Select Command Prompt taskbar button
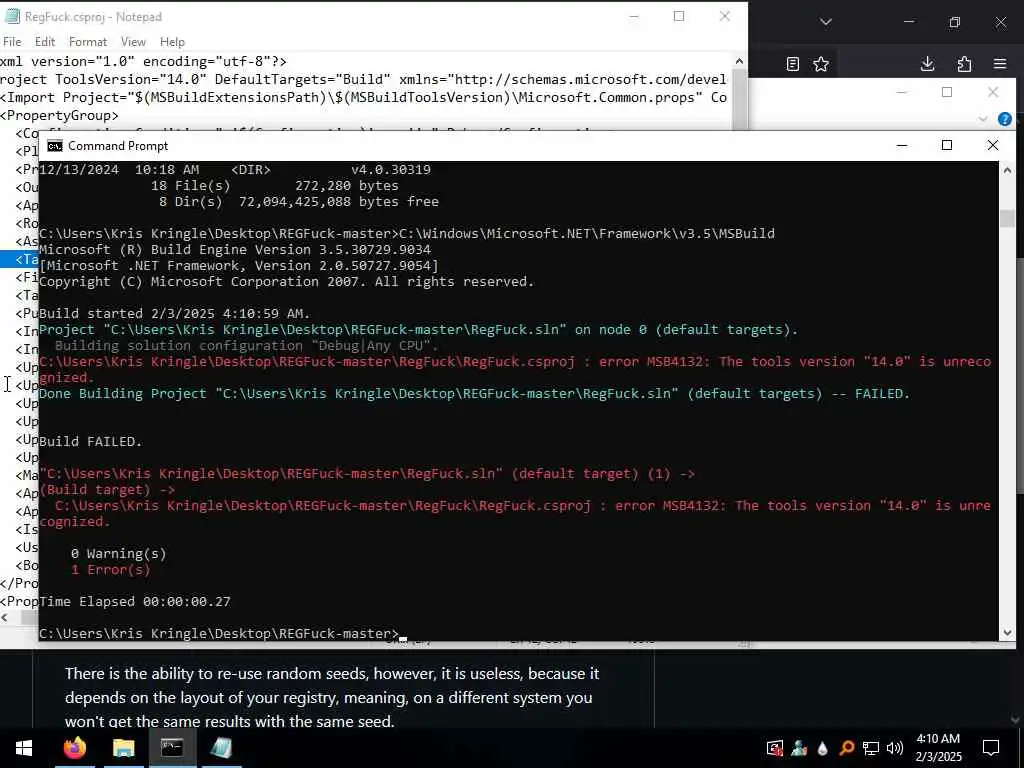 pyautogui.click(x=172, y=748)
